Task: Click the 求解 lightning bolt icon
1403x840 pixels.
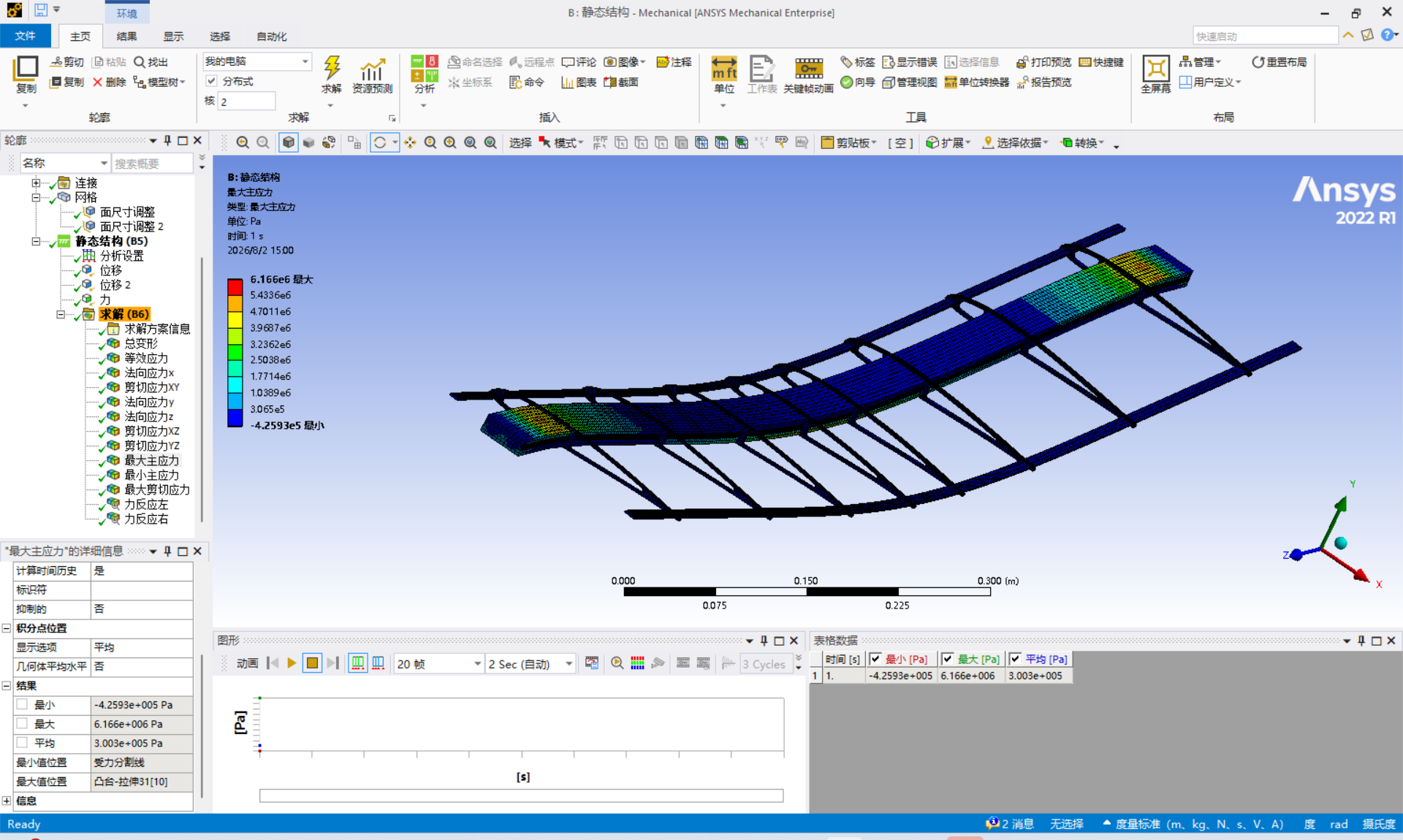Action: (x=332, y=69)
